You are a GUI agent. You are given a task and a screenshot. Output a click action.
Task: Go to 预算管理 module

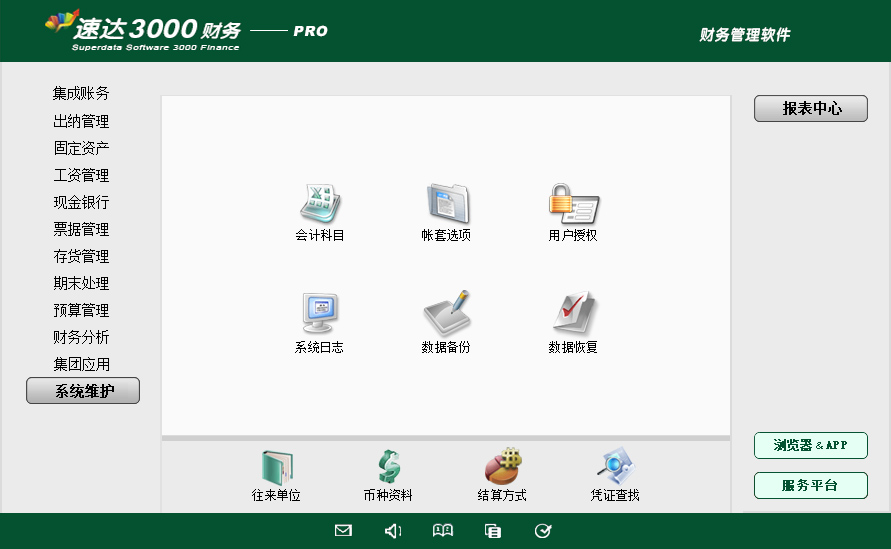tap(81, 310)
